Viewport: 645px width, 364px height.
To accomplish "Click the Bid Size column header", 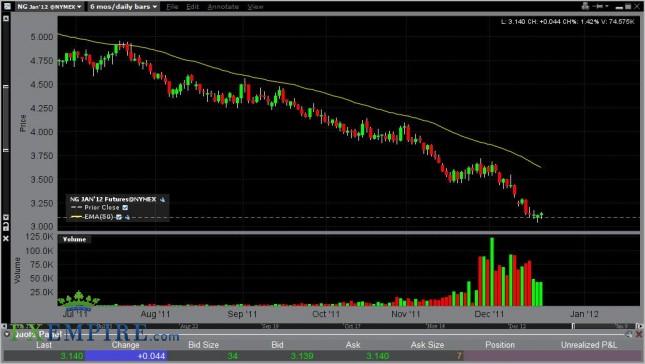I will click(x=203, y=345).
